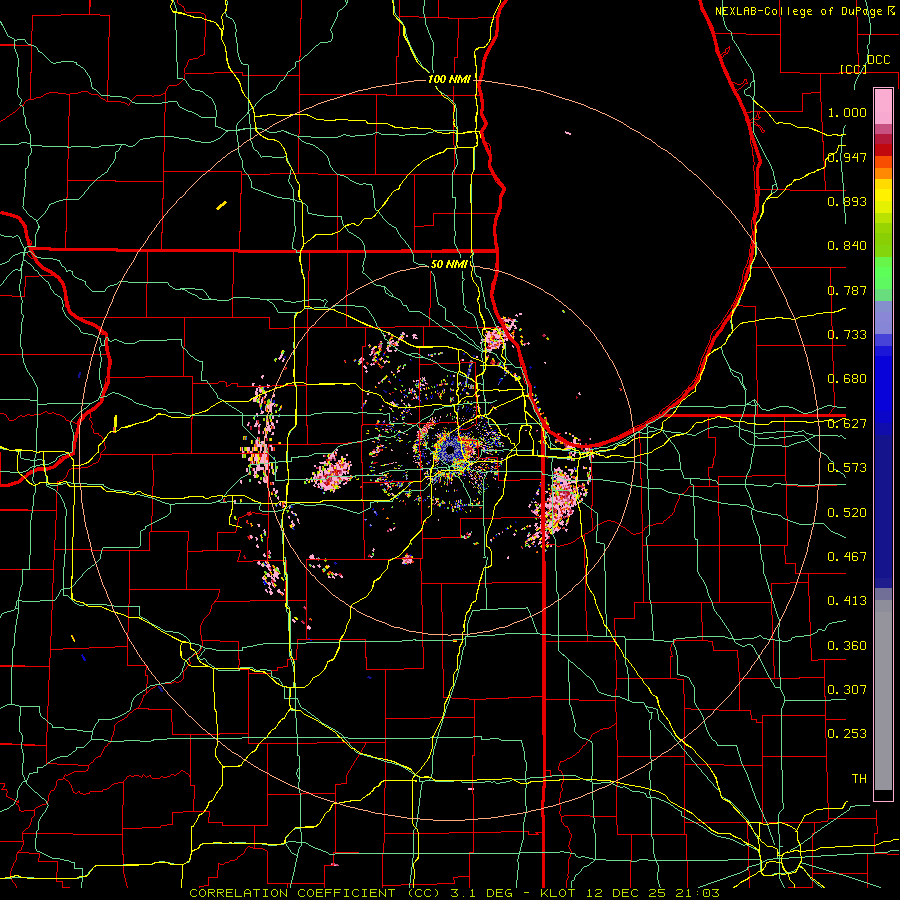Click the 100 NMI range ring label

[x=449, y=79]
